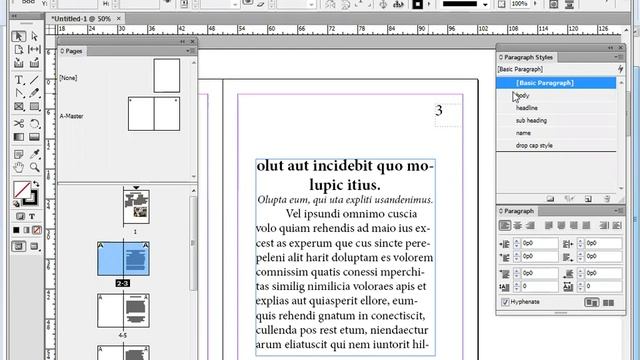Screen dimensions: 640x360
Task: Apply the headline paragraph style
Action: [556, 108]
